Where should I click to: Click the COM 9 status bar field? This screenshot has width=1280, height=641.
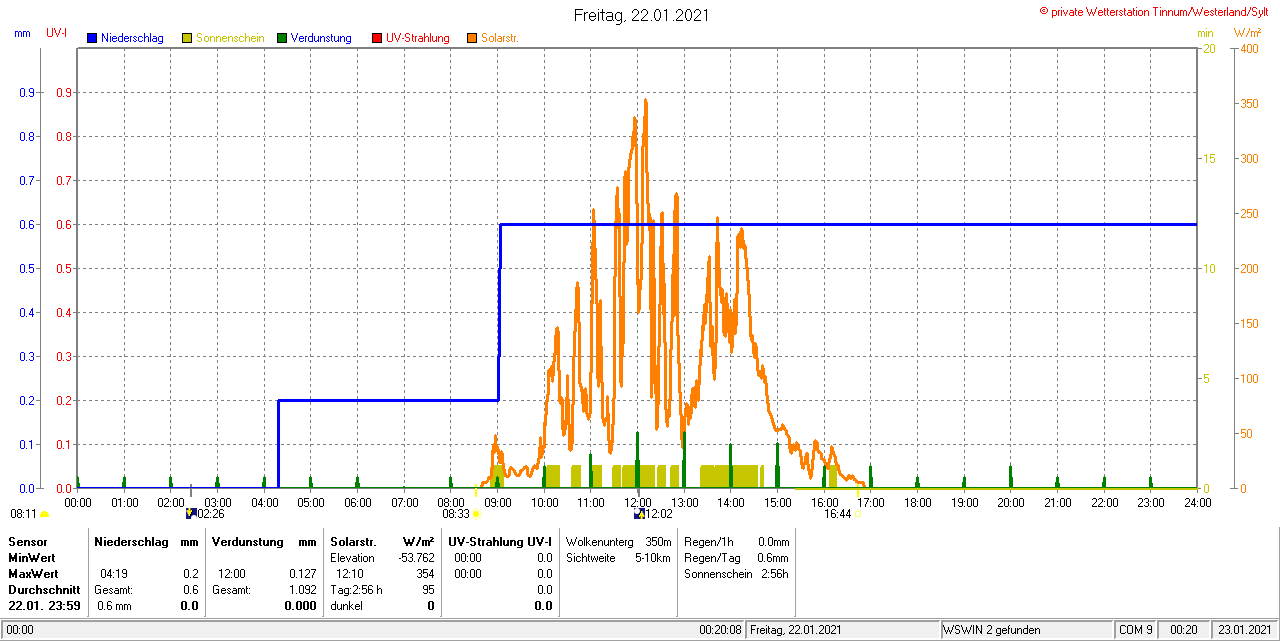(1135, 630)
